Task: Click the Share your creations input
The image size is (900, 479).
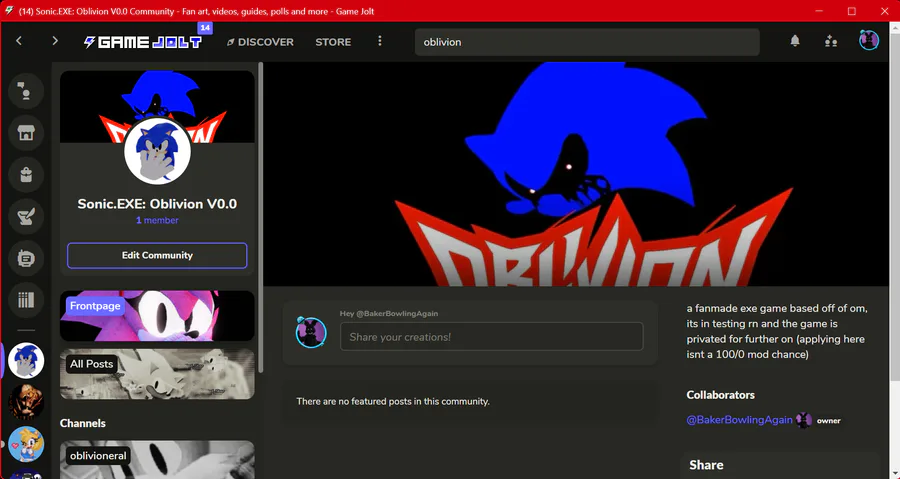Action: pyautogui.click(x=491, y=337)
